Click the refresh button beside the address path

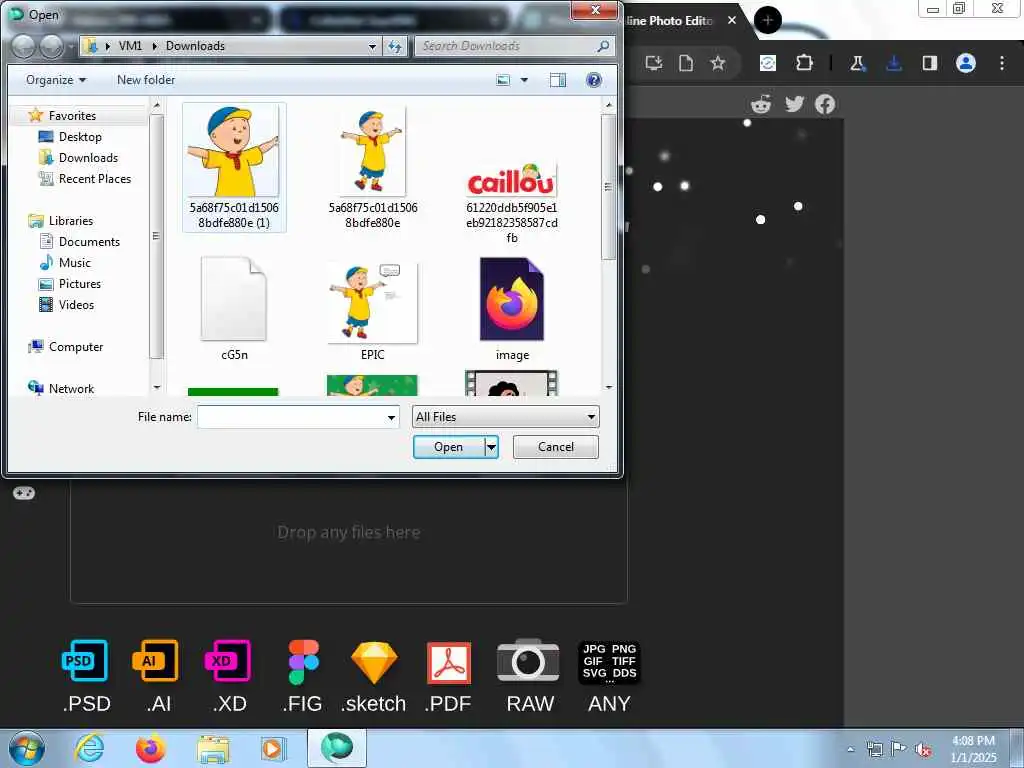(394, 46)
